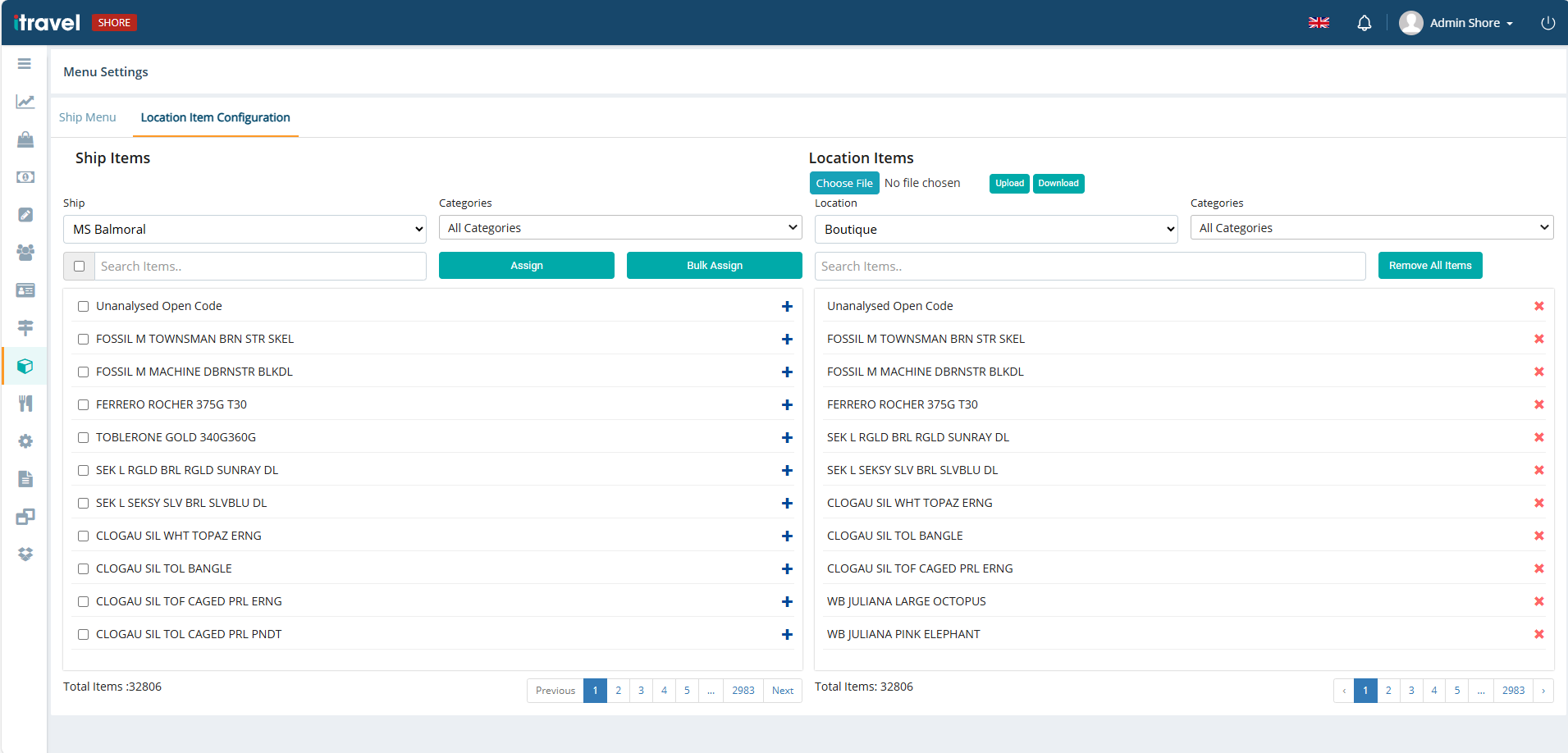The height and width of the screenshot is (753, 1568).
Task: Check the FERRERO ROCHER 375G T30 checkbox
Action: pos(83,405)
